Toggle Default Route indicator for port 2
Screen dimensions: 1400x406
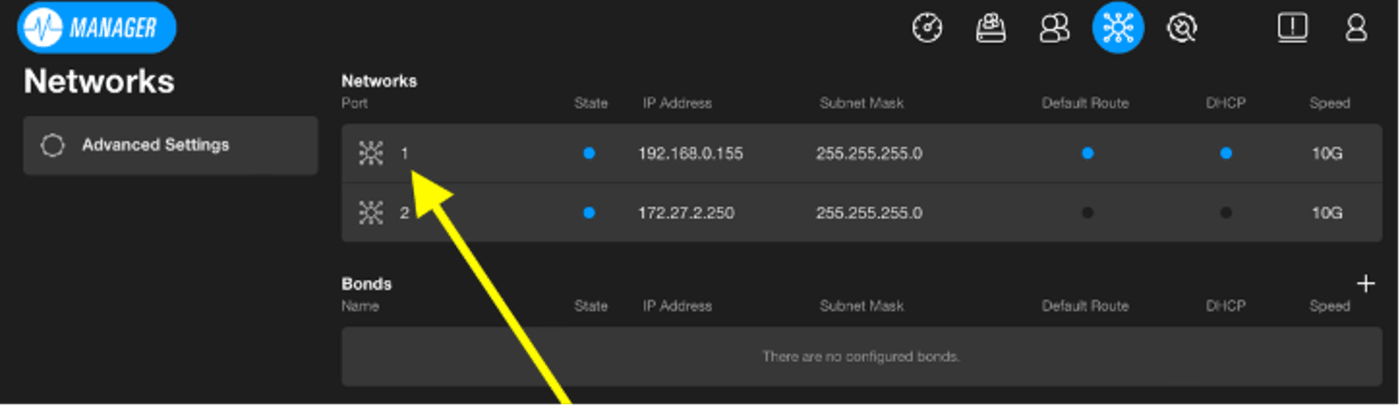[x=1087, y=213]
